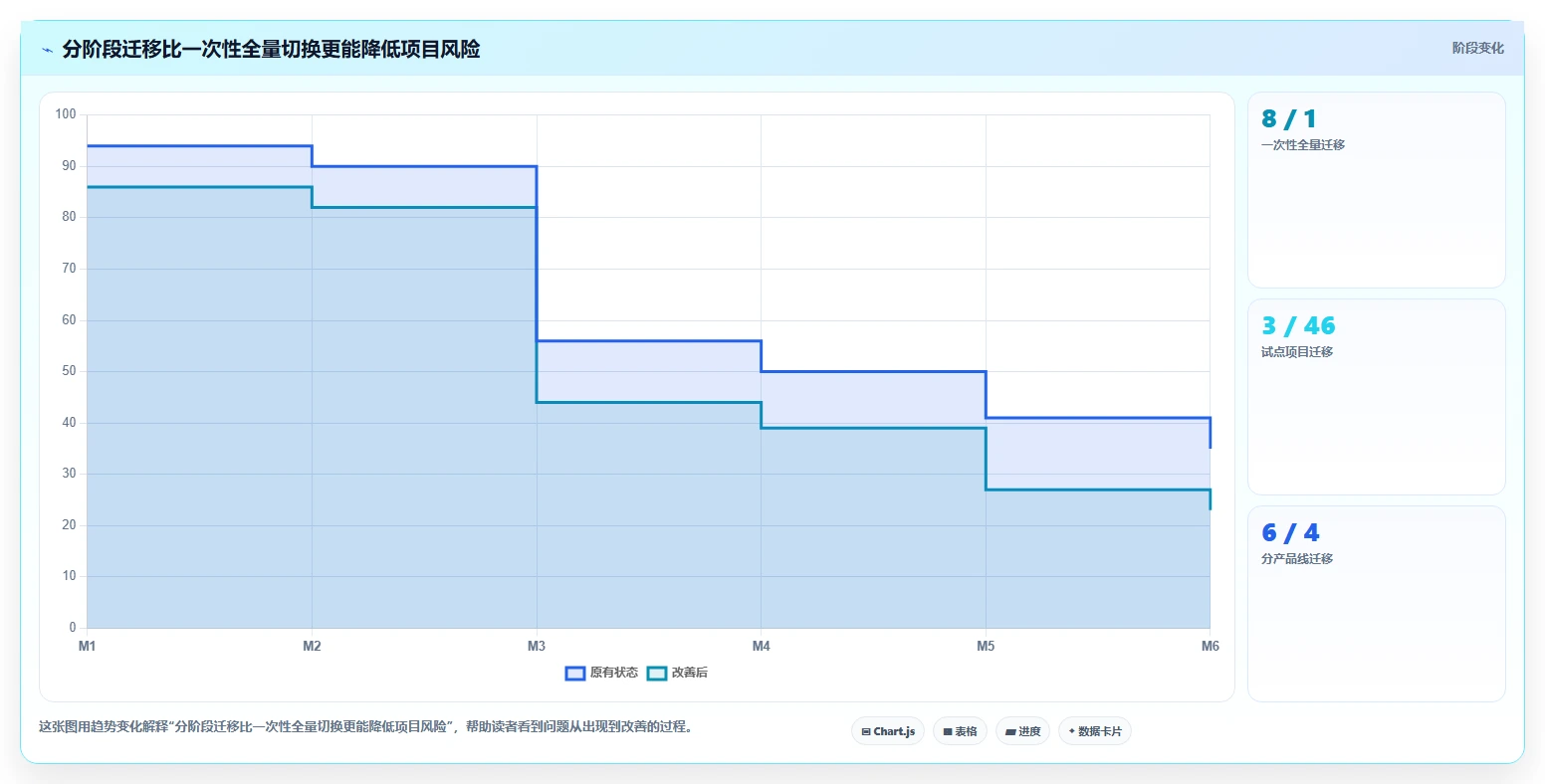This screenshot has width=1545, height=784.
Task: Click the 8 / 1 value
Action: click(x=1289, y=119)
